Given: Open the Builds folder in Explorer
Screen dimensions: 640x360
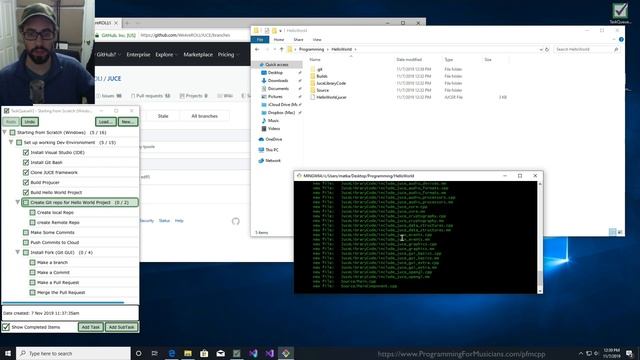Looking at the screenshot, I should (322, 76).
